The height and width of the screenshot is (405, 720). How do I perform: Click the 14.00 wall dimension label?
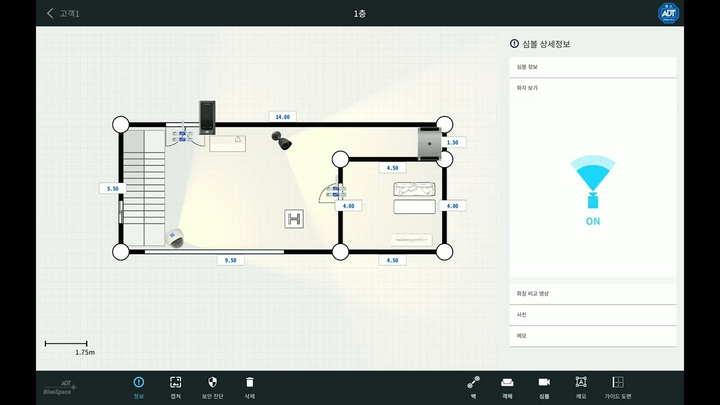tap(282, 117)
